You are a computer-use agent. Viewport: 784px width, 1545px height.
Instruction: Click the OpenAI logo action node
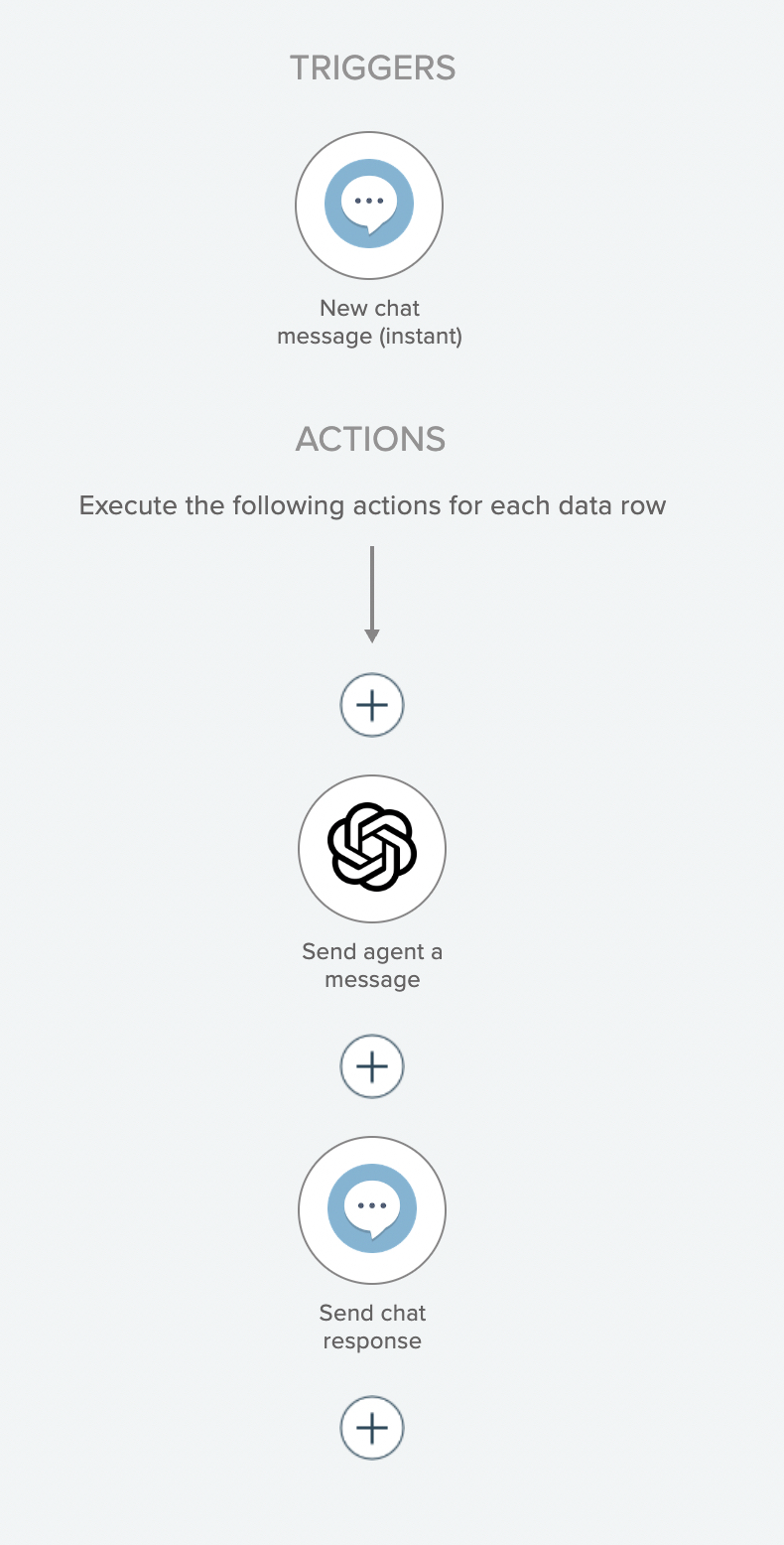coord(372,847)
